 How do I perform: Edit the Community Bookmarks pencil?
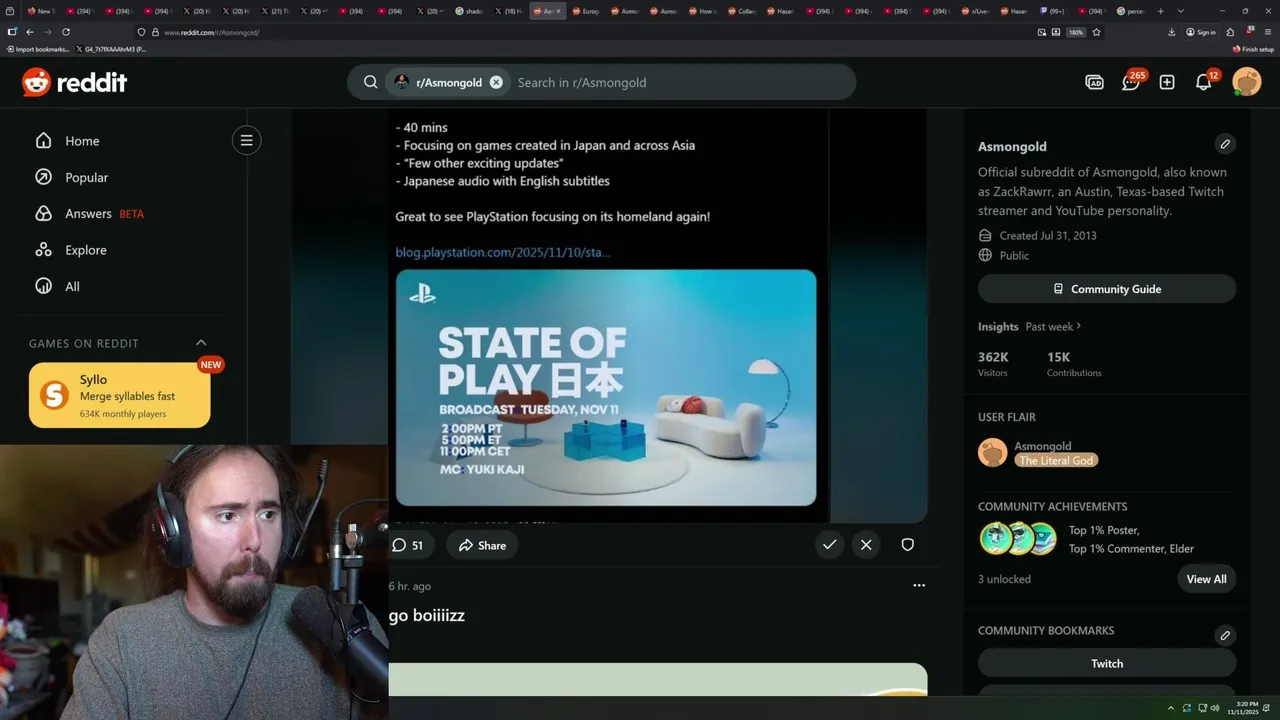[x=1225, y=635]
